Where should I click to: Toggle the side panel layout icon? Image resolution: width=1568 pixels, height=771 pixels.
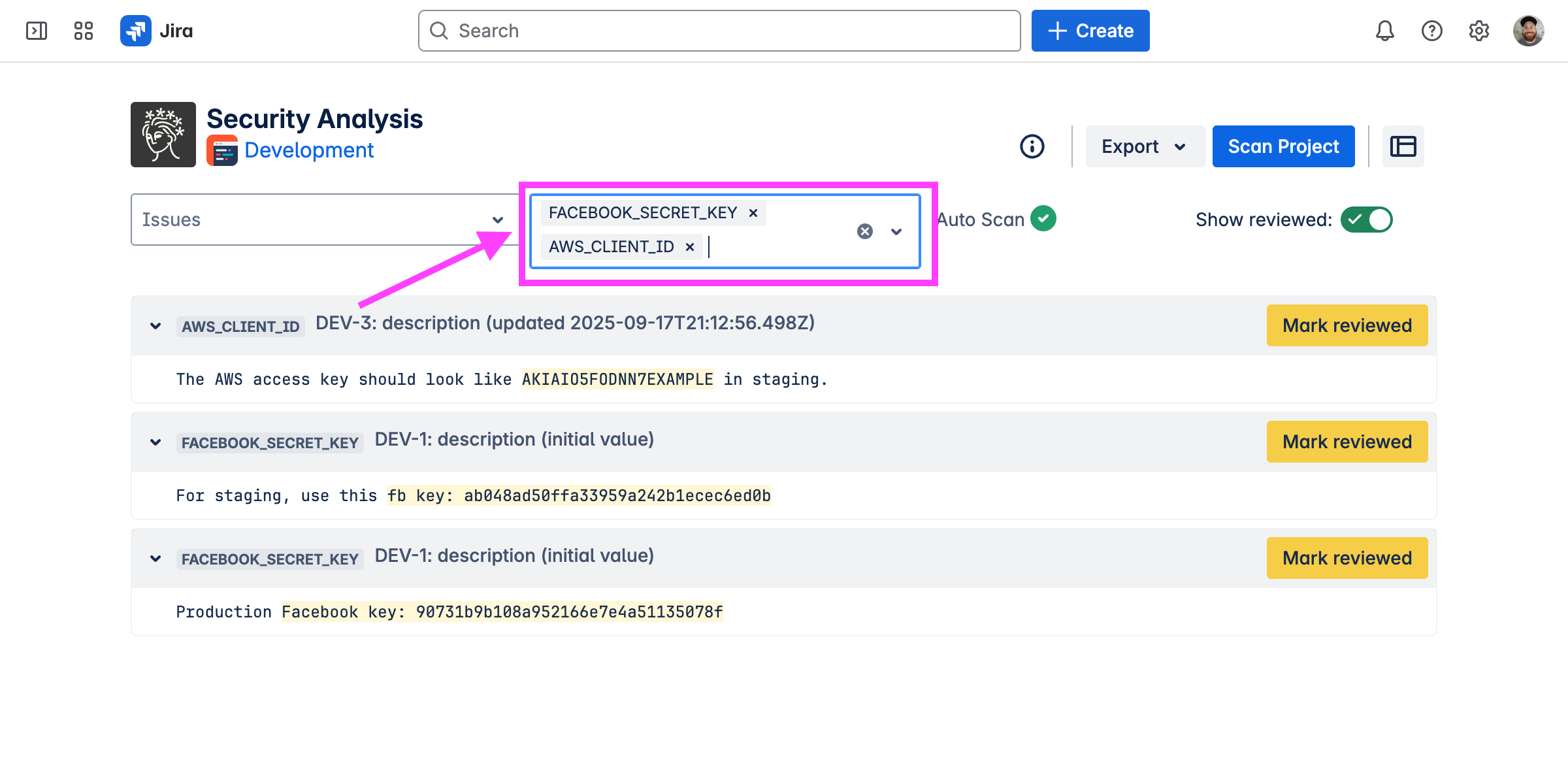(x=1403, y=146)
